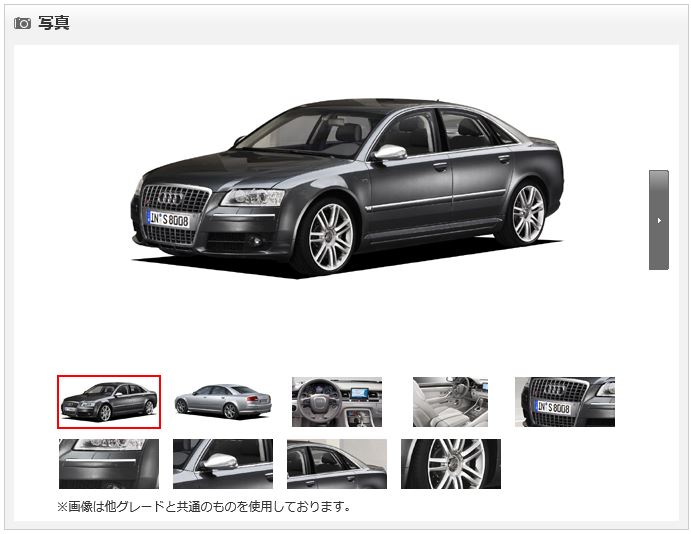This screenshot has width=691, height=534.
Task: Advance to next photo with right arrow
Action: tap(659, 220)
